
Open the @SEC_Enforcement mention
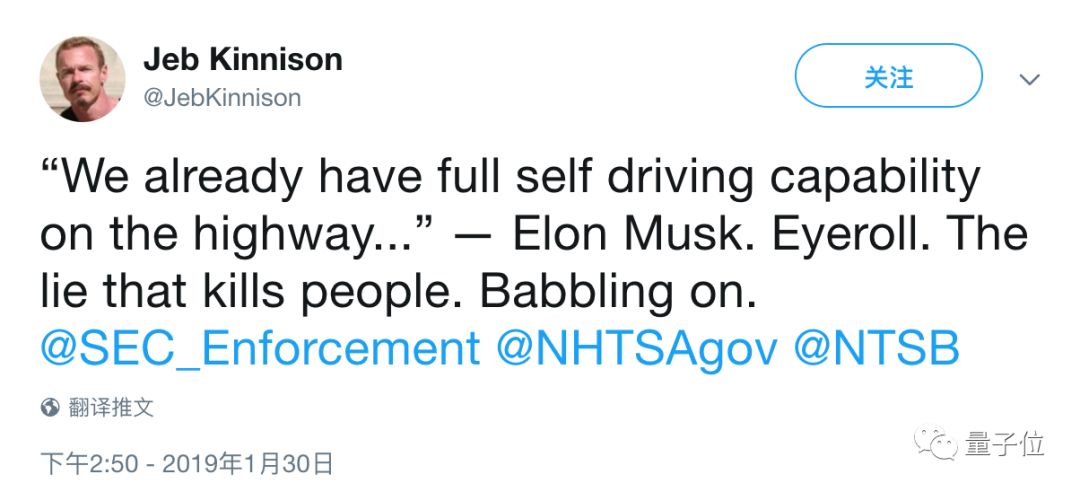pos(260,349)
